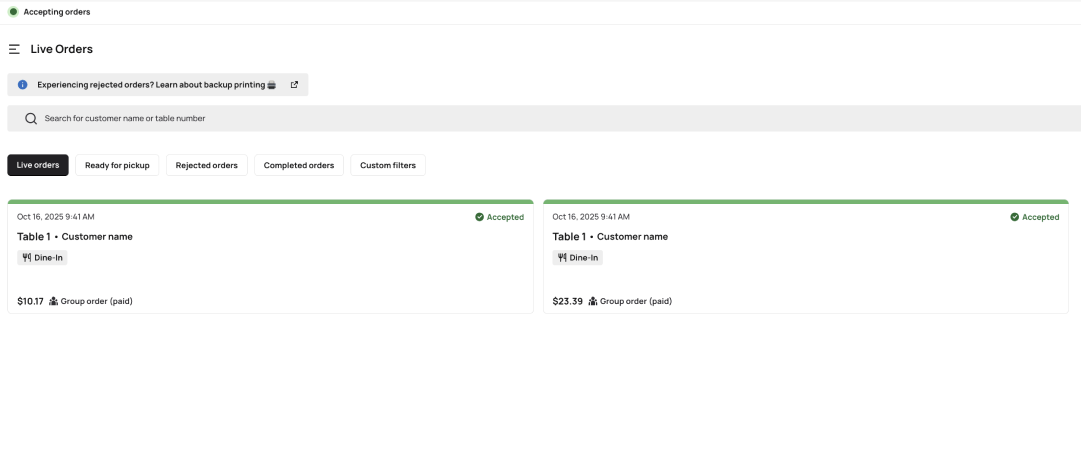The image size is (1081, 453).
Task: Click Dine-In utensils tag on $23.39 order
Action: (x=578, y=258)
